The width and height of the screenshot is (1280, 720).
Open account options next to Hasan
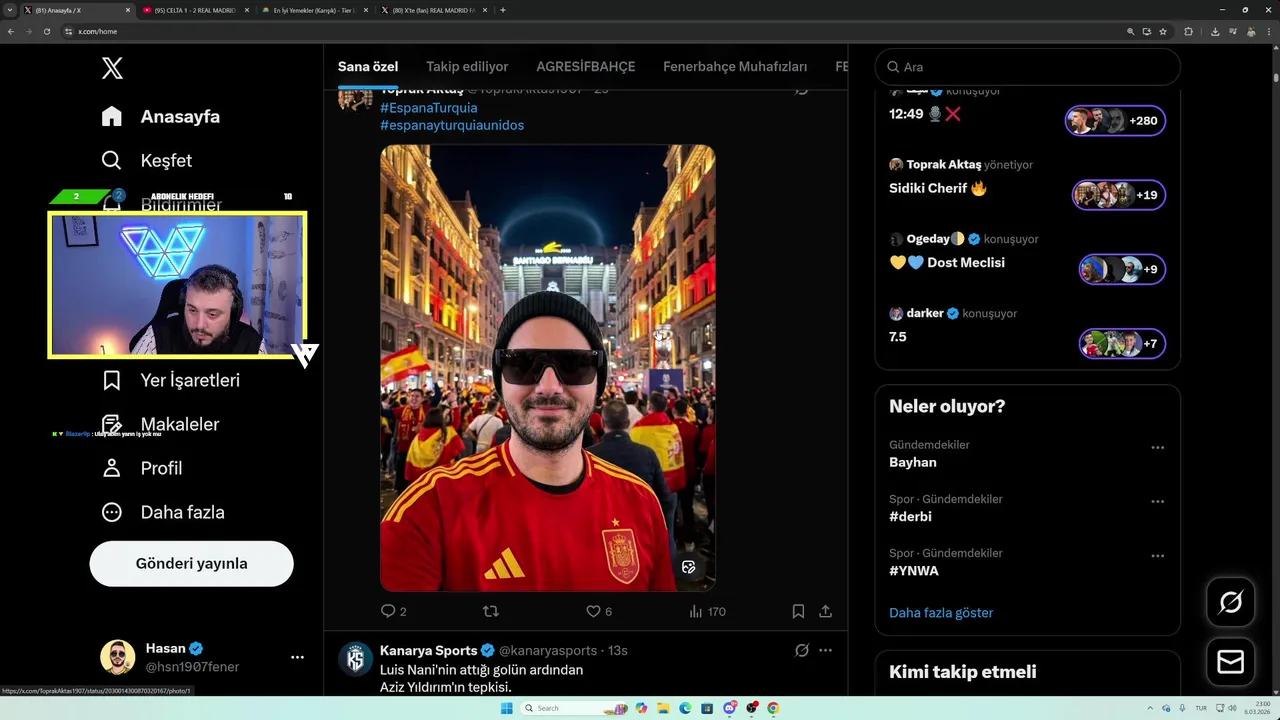[297, 657]
